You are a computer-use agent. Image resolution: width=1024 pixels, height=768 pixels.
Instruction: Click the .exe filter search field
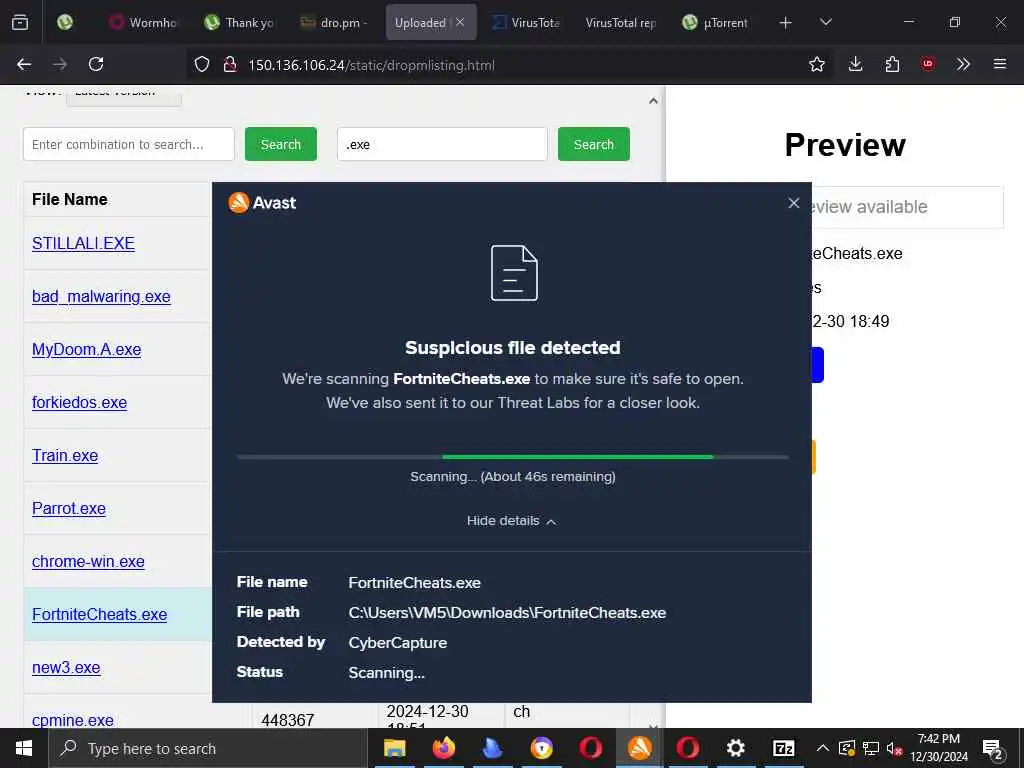point(442,144)
